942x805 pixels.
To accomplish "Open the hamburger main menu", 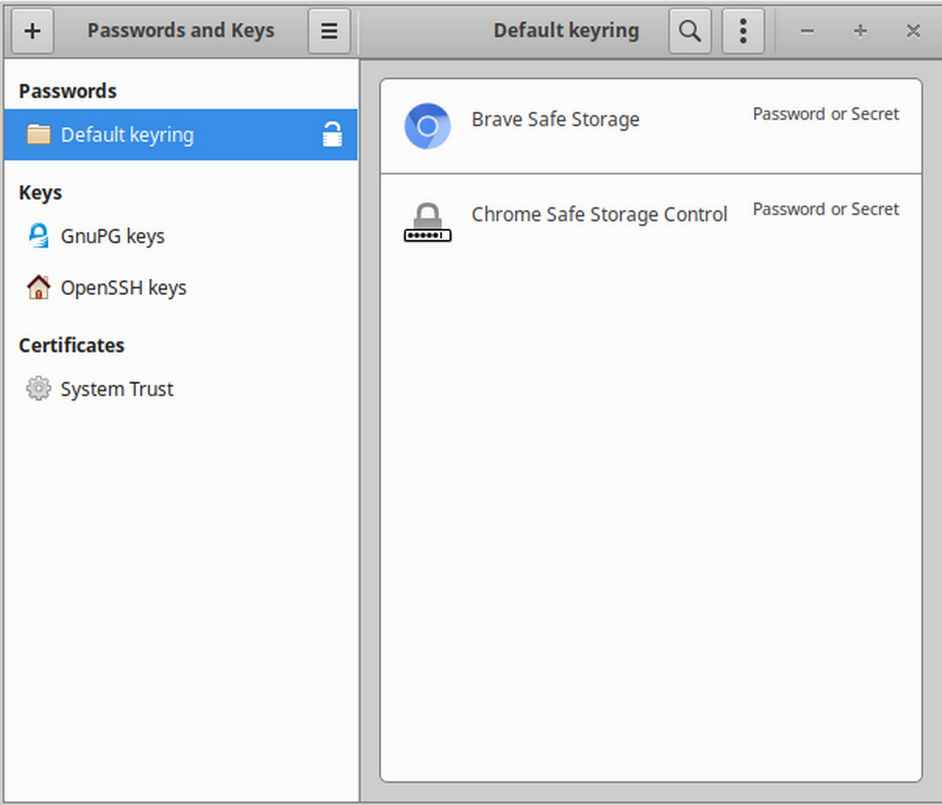I will tap(329, 31).
